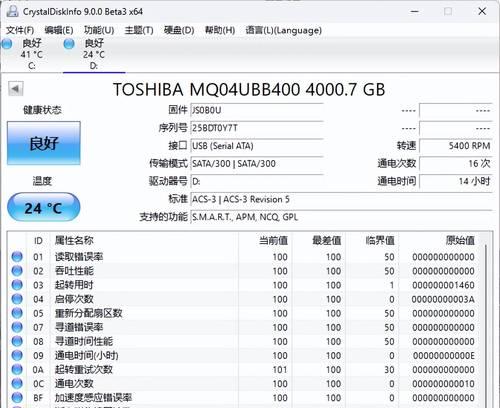This screenshot has height=408, width=500.
Task: Select the 寻道错误率 attribute row
Action: point(243,327)
